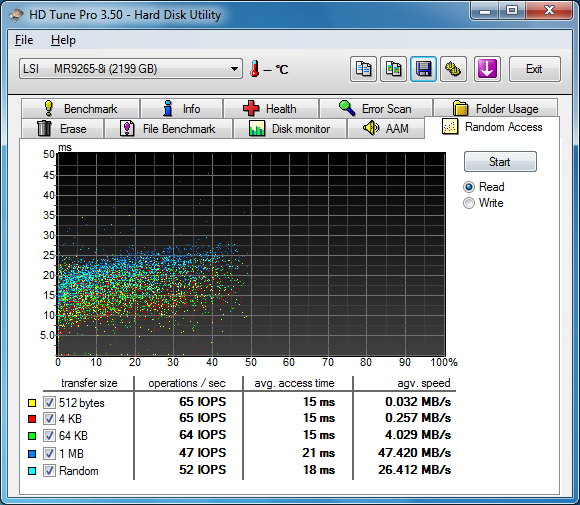Click the HD Tune Pro title bar icon
The image size is (580, 505).
[x=16, y=15]
